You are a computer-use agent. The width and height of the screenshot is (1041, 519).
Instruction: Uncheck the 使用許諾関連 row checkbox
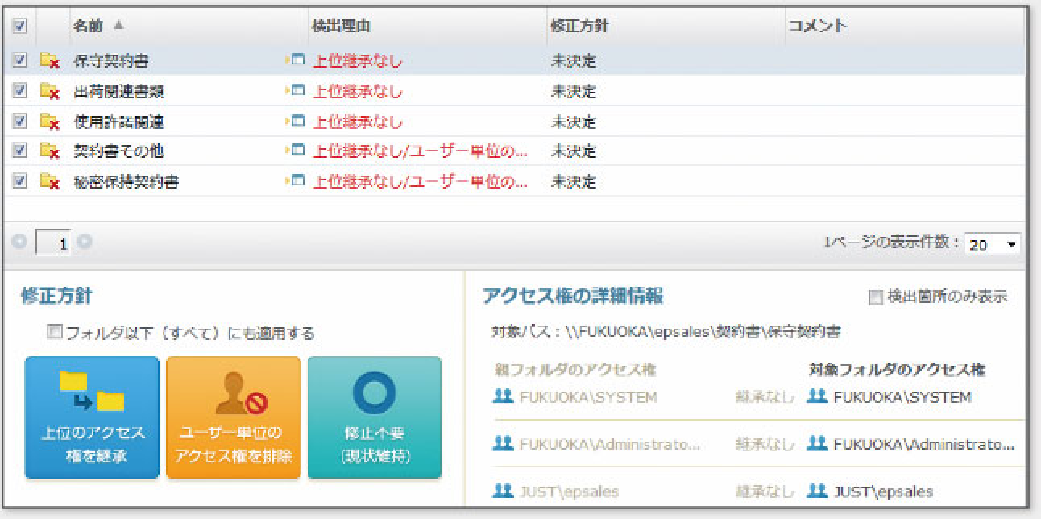[x=20, y=121]
